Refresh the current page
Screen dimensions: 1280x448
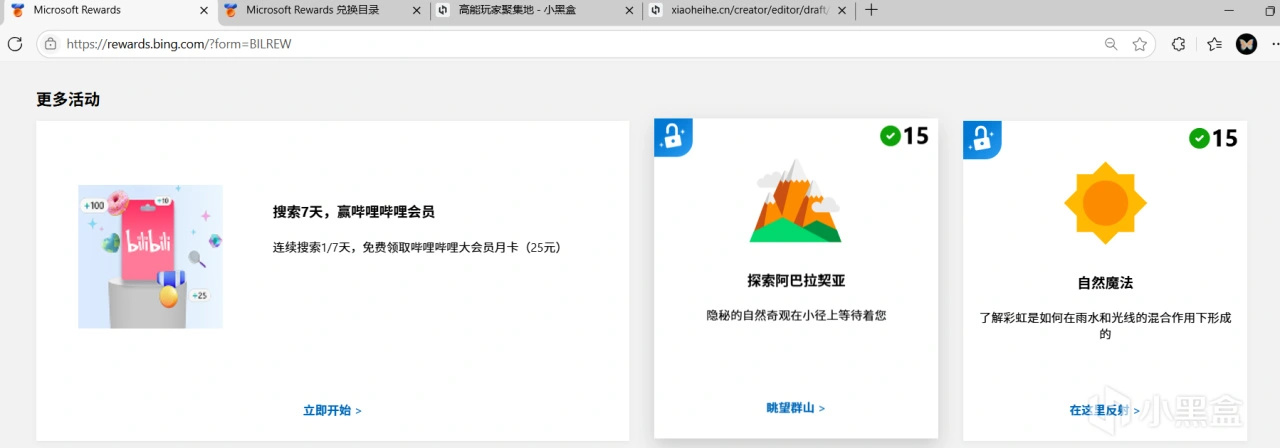click(x=15, y=44)
